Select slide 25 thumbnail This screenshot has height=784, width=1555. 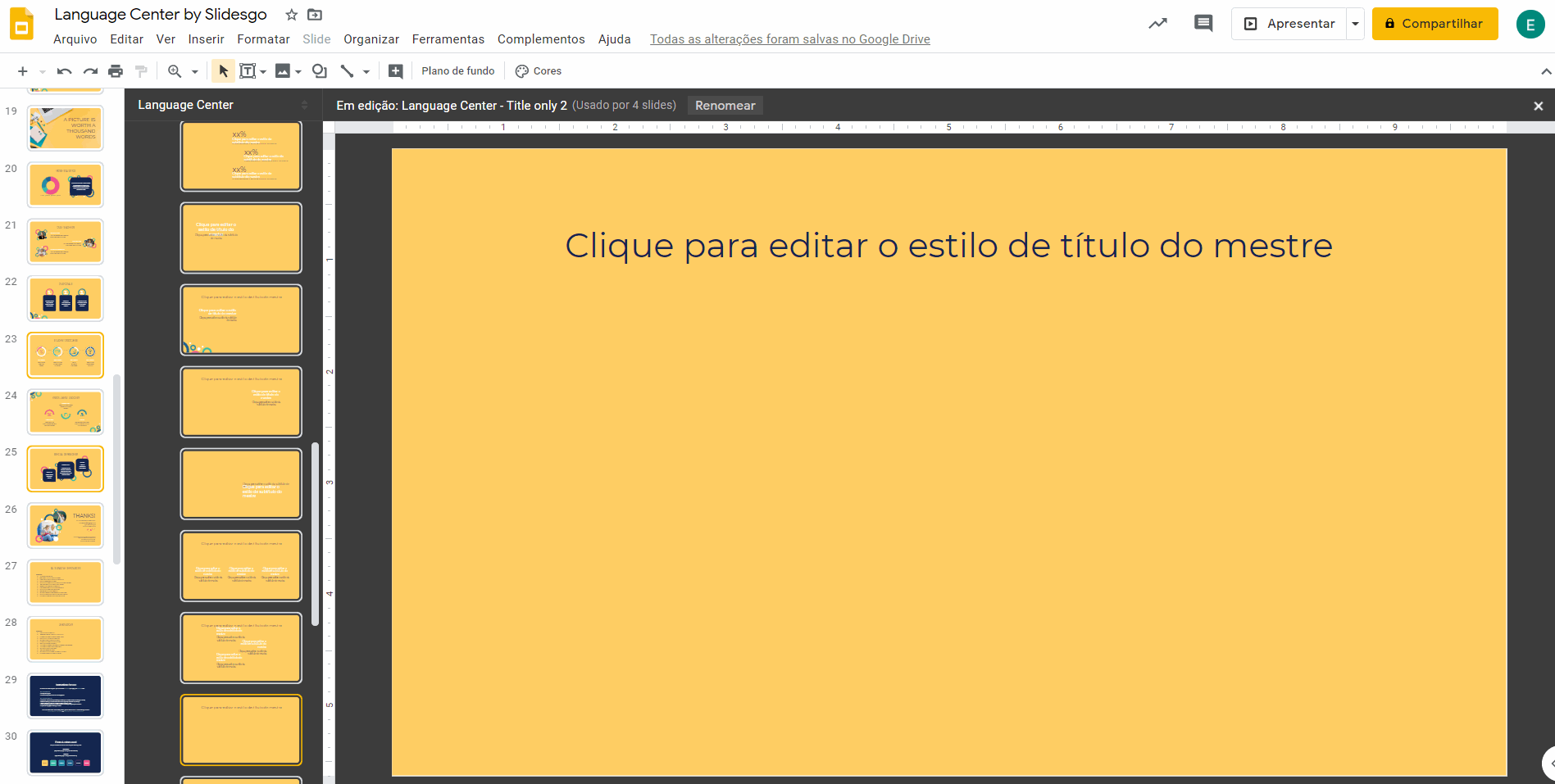(x=66, y=469)
